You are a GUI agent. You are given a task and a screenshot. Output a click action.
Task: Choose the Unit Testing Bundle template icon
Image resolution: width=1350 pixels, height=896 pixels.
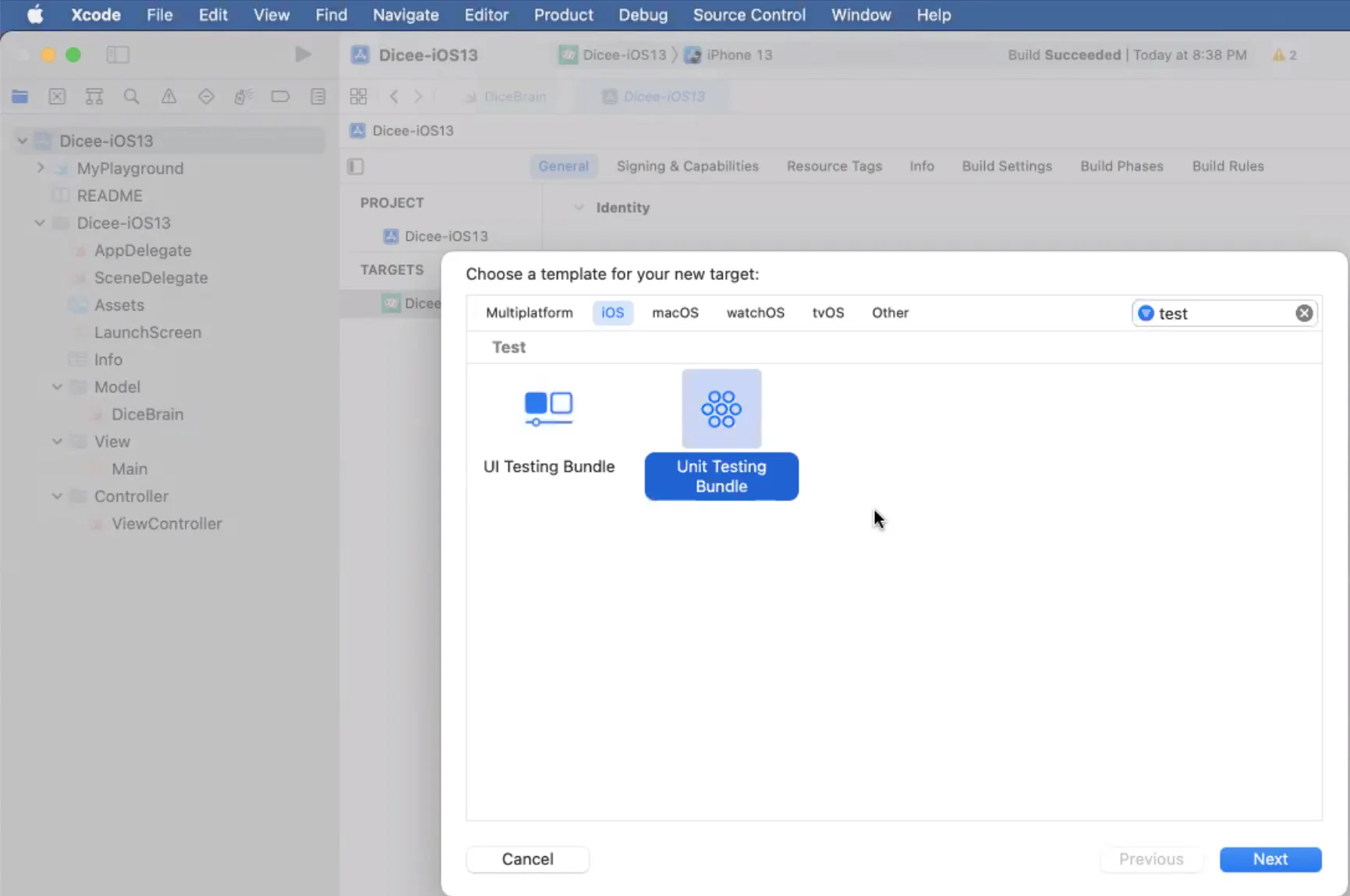721,409
